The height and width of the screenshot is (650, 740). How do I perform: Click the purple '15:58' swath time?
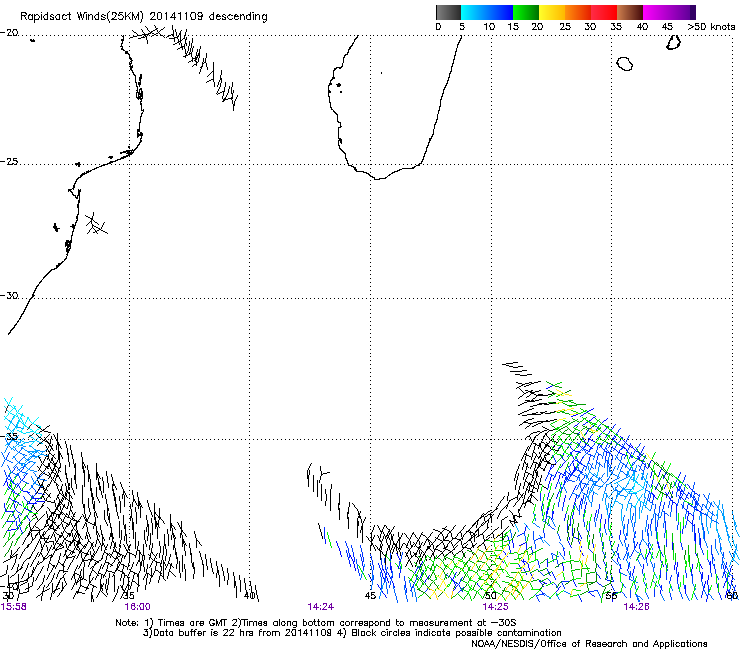tap(14, 607)
